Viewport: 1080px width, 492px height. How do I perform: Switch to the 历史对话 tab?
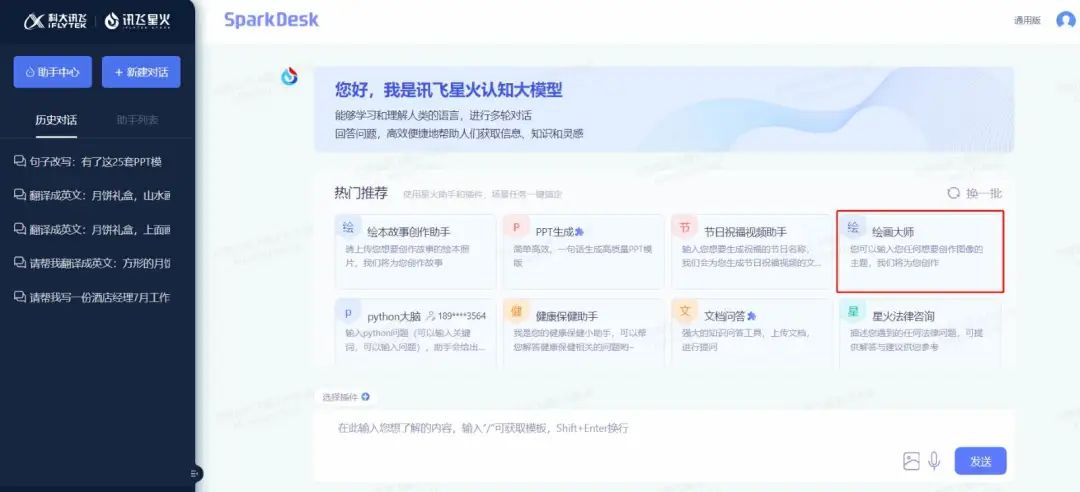[56, 120]
